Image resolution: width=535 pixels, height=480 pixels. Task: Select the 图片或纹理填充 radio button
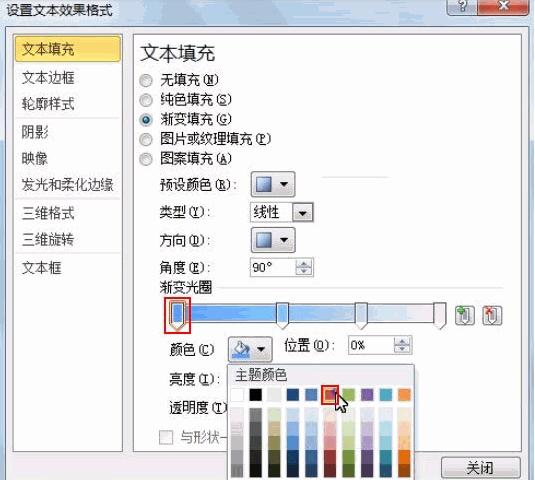pos(146,139)
